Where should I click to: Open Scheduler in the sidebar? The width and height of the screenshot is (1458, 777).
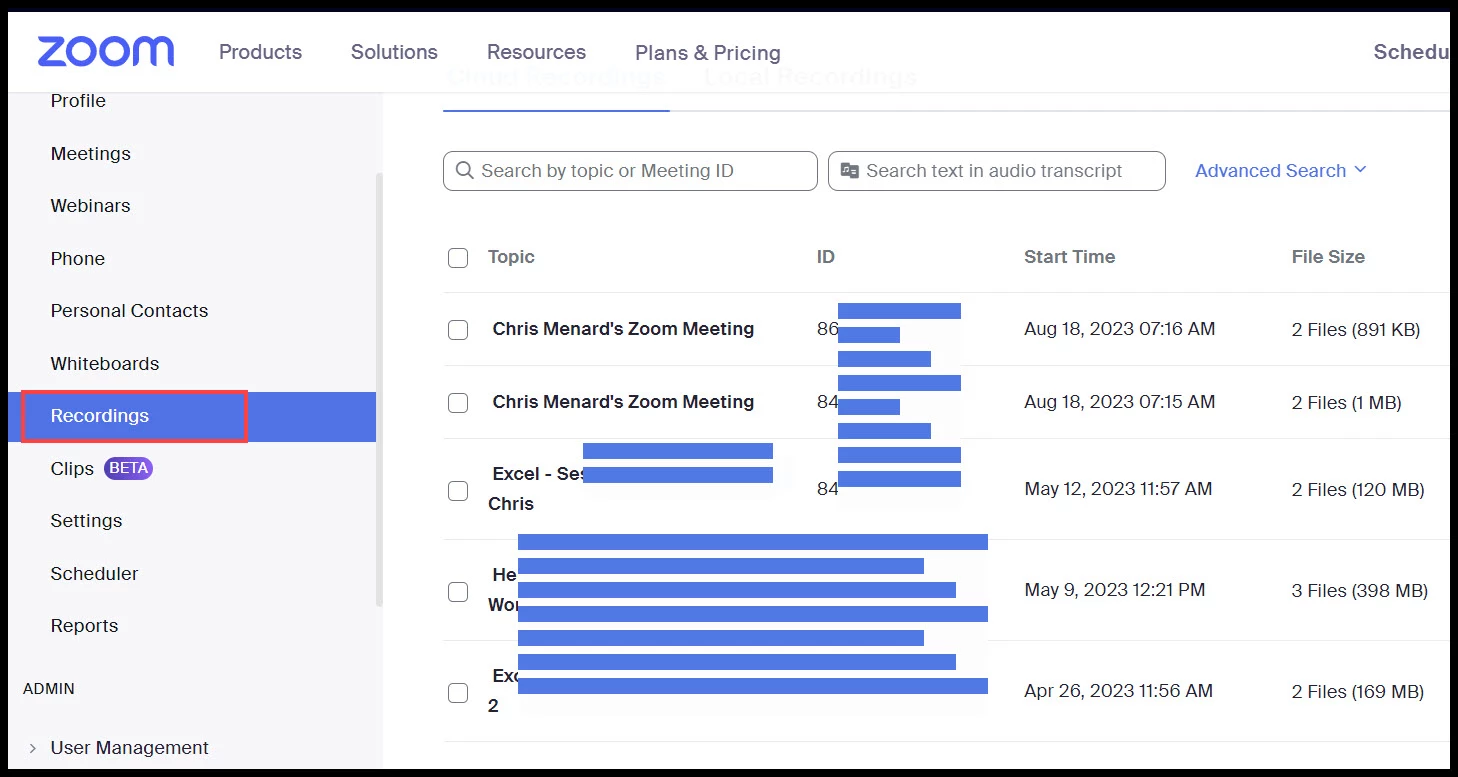[x=94, y=574]
